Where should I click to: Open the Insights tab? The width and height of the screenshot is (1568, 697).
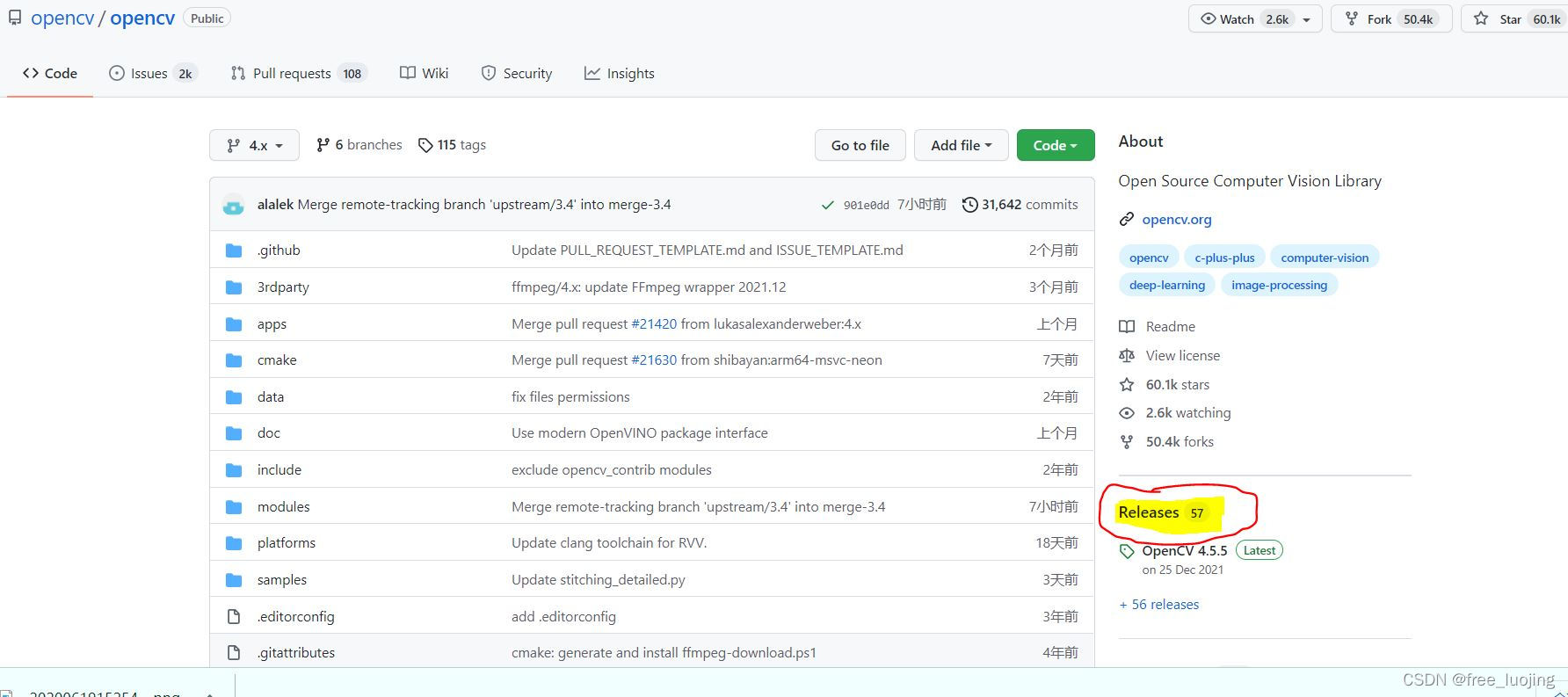[620, 74]
